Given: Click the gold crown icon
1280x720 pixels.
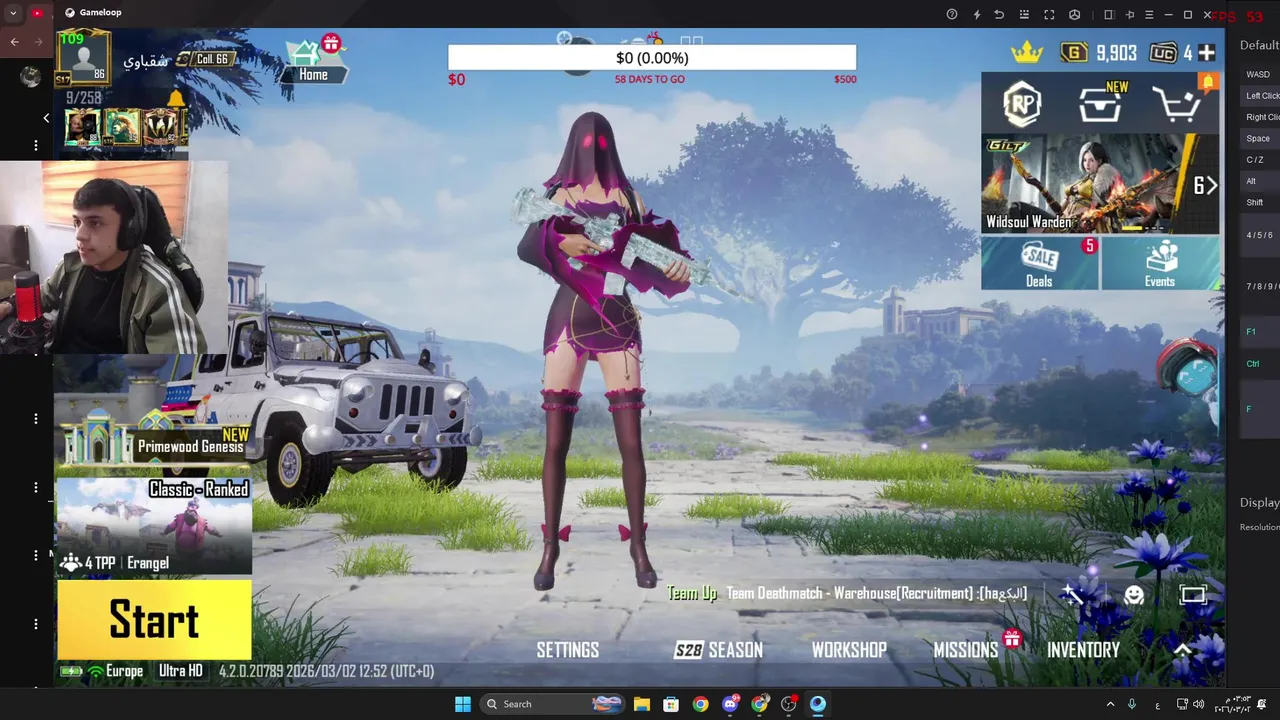Looking at the screenshot, I should [x=1027, y=52].
